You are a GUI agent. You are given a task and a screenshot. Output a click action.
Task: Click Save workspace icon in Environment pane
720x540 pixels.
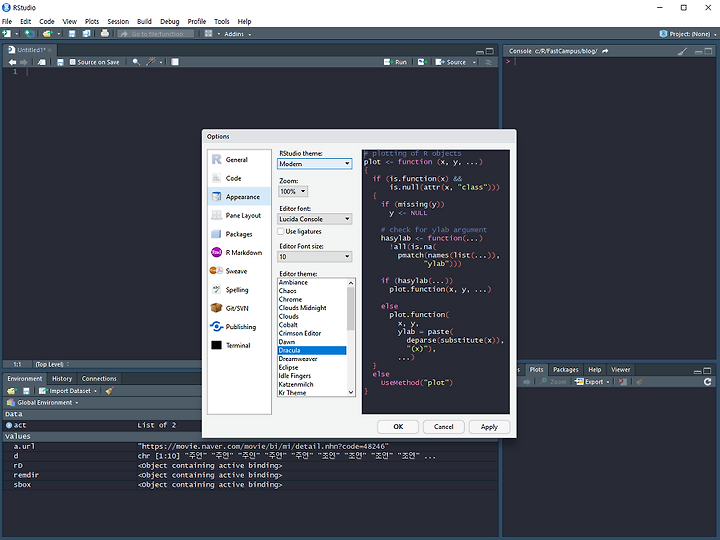click(x=26, y=391)
